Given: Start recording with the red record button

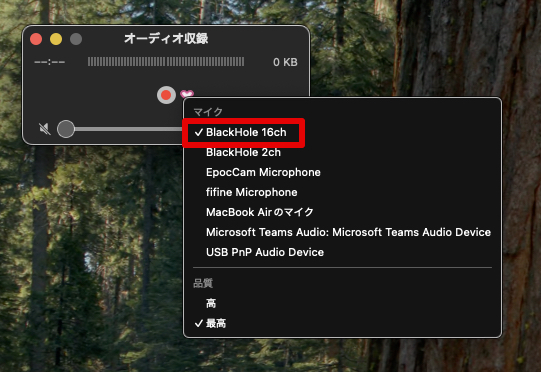Looking at the screenshot, I should tap(166, 95).
